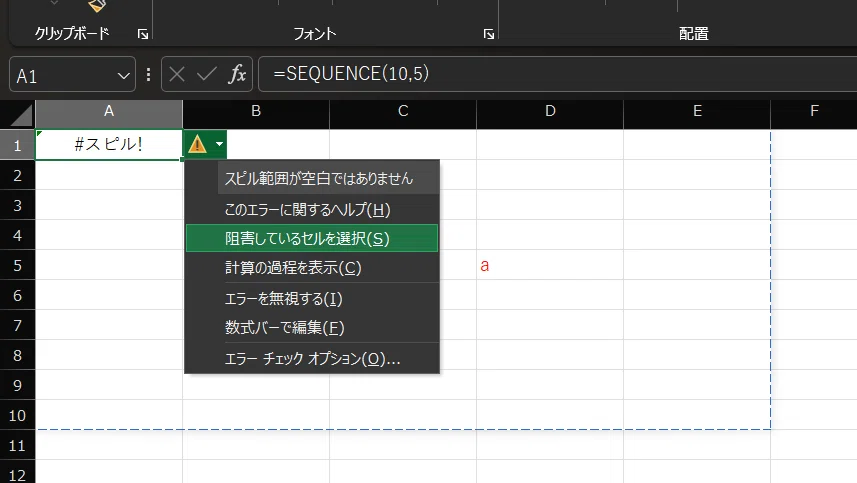
Task: Click the spill error warning icon
Action: 197,144
